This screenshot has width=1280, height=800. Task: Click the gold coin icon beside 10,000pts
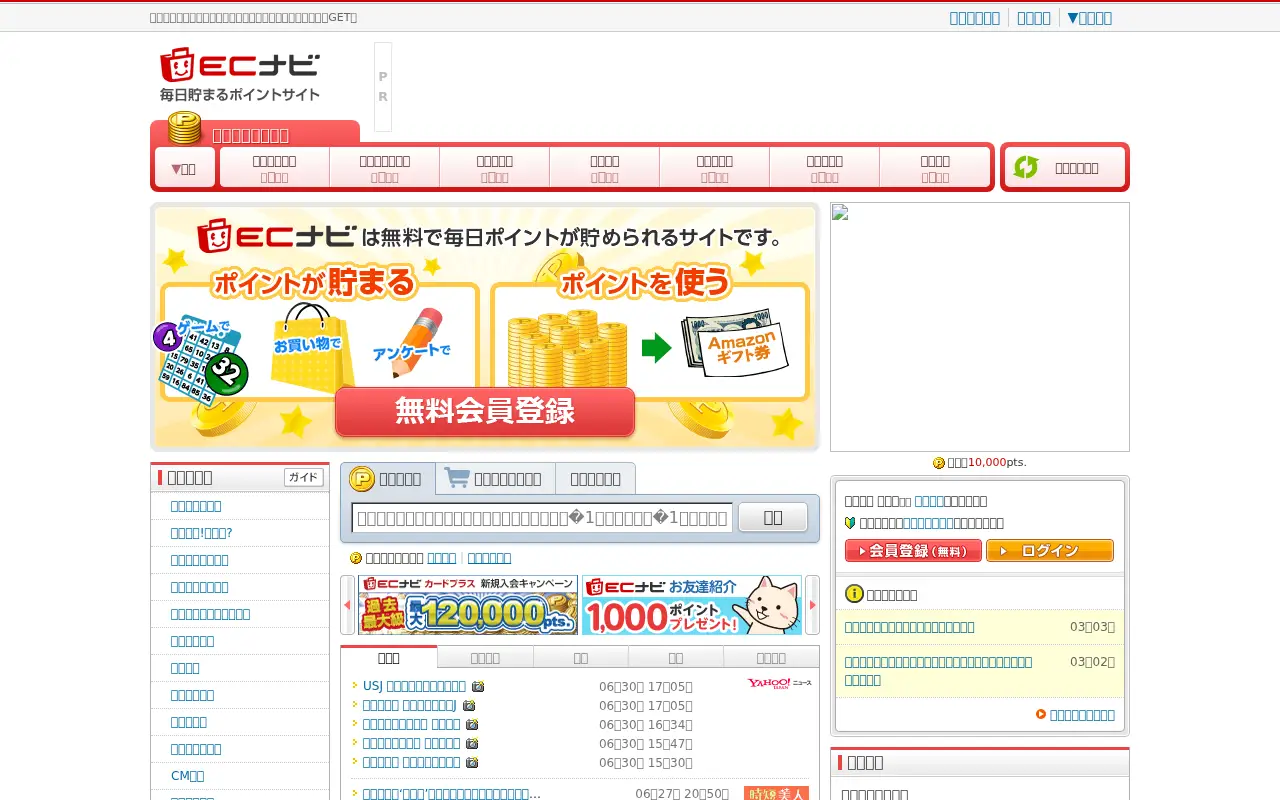point(939,463)
